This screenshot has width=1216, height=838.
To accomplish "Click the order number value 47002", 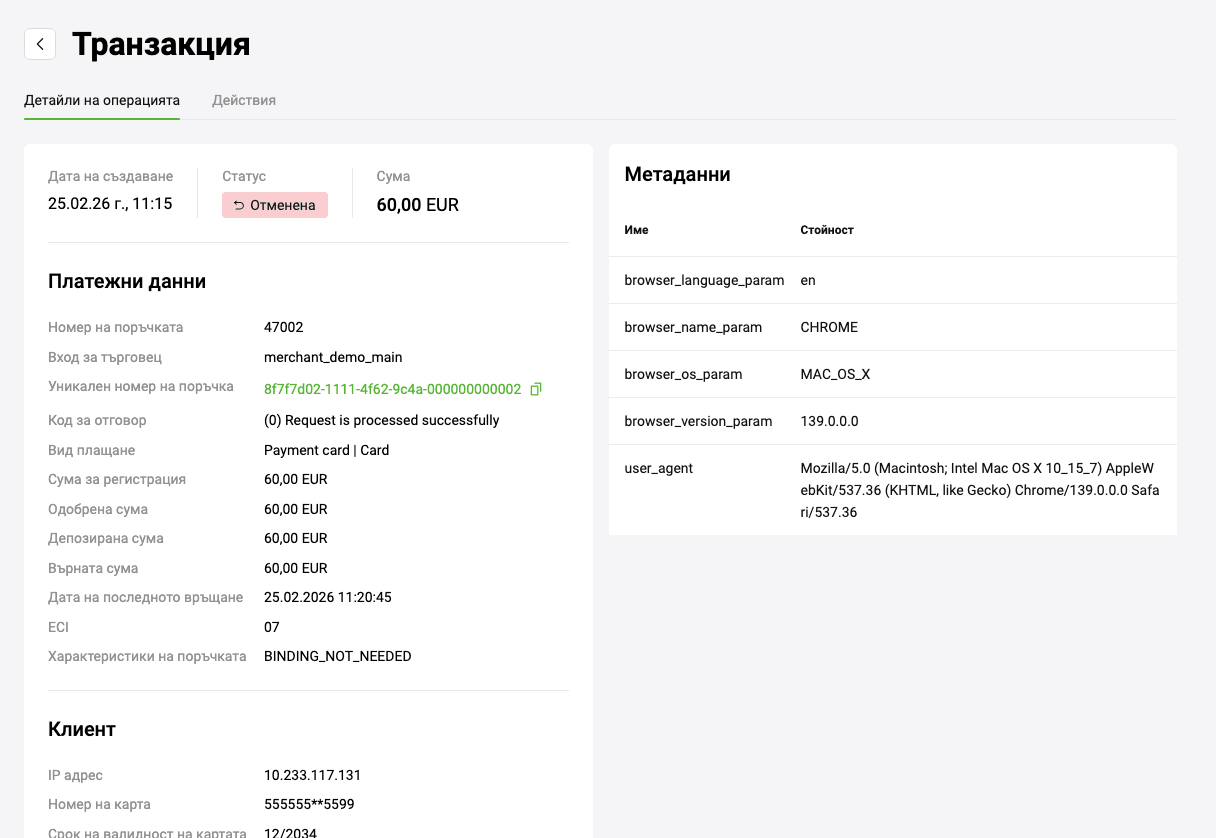I will (x=283, y=327).
